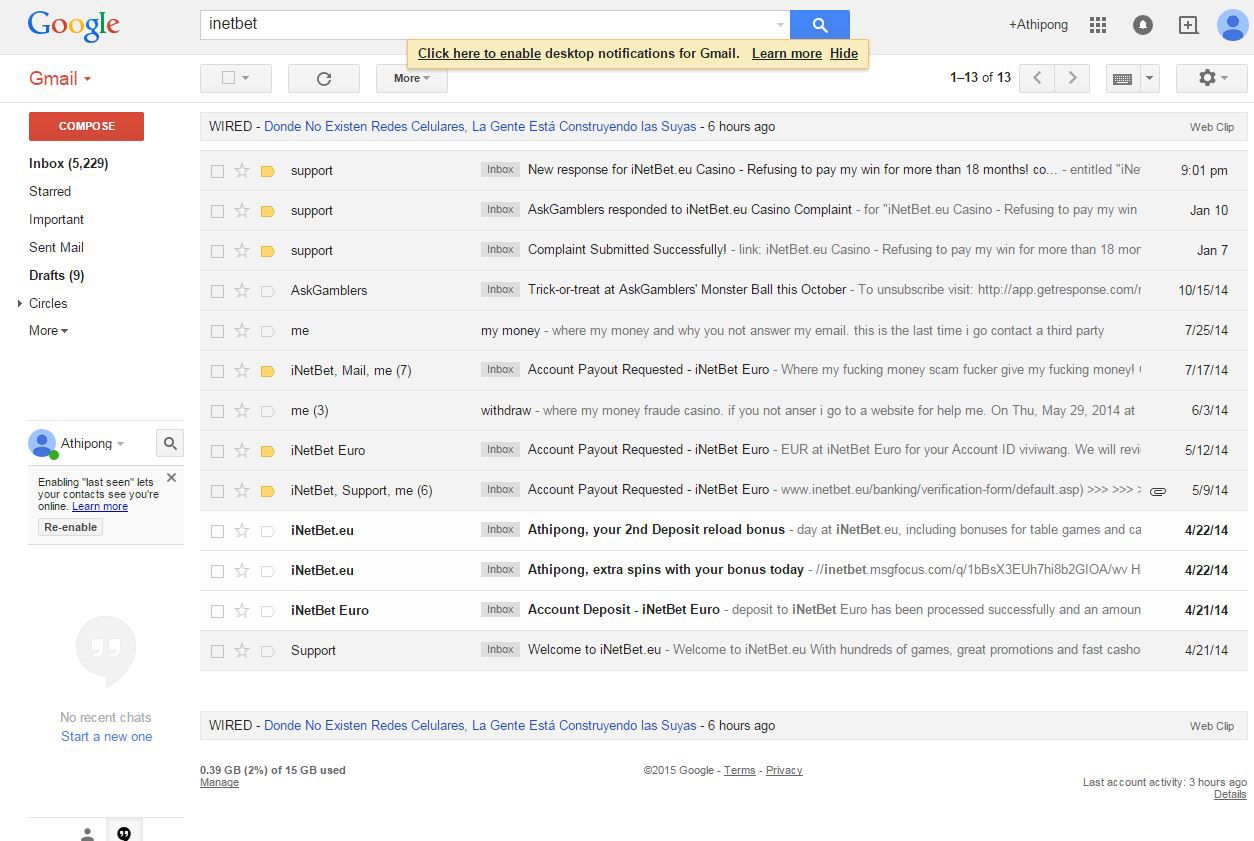The height and width of the screenshot is (841, 1254).
Task: Go to newer messages arrow
Action: point(1037,78)
